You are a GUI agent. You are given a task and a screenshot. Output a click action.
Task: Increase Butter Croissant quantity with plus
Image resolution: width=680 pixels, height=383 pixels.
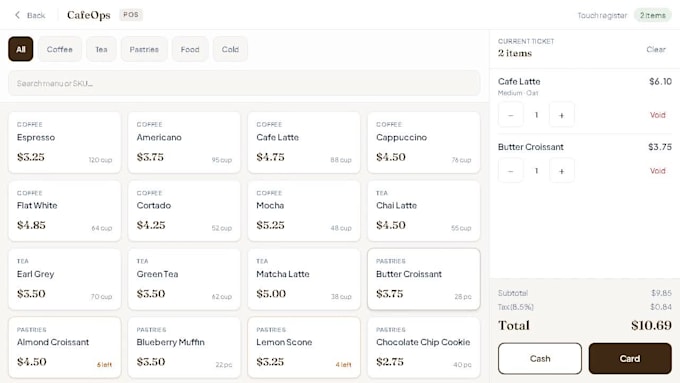561,171
